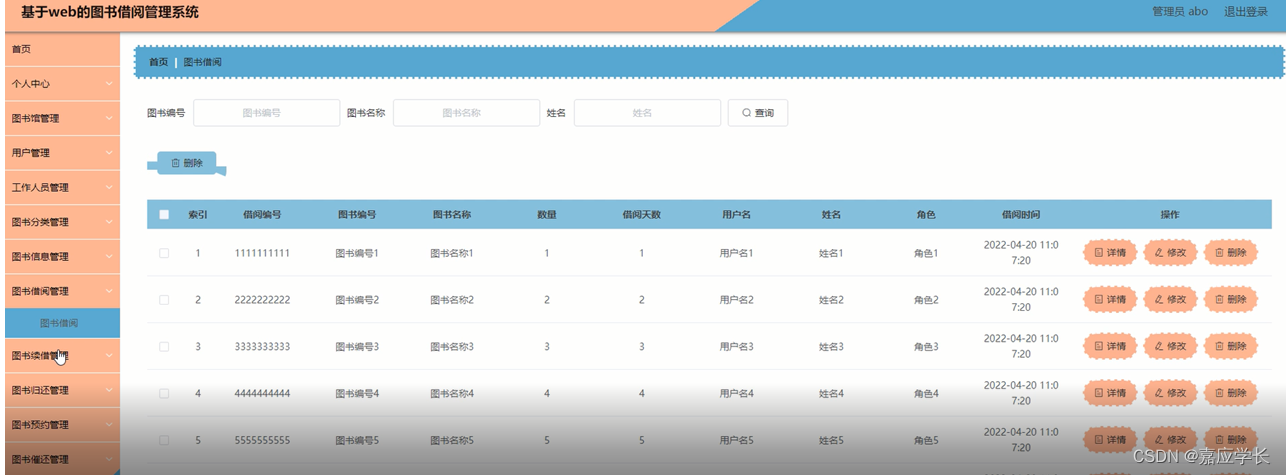This screenshot has width=1286, height=475.
Task: Expand chevron beside 图书馆管理
Action: point(108,118)
